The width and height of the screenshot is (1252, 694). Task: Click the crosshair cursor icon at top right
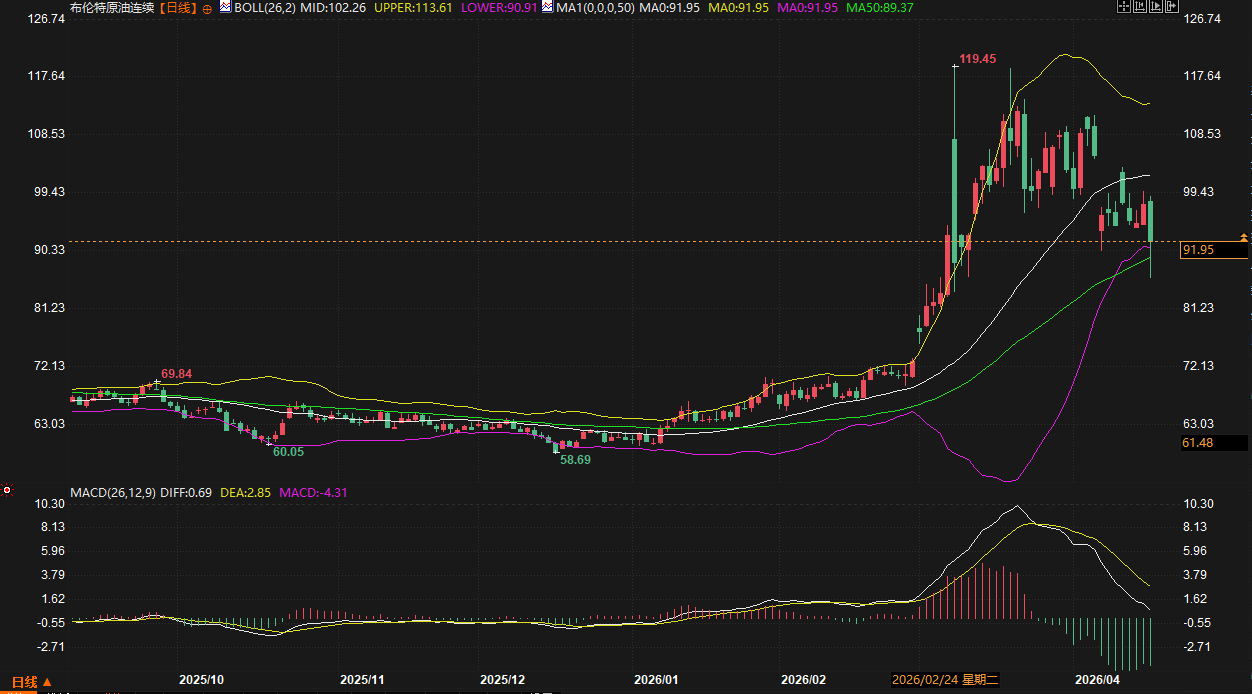point(1124,7)
